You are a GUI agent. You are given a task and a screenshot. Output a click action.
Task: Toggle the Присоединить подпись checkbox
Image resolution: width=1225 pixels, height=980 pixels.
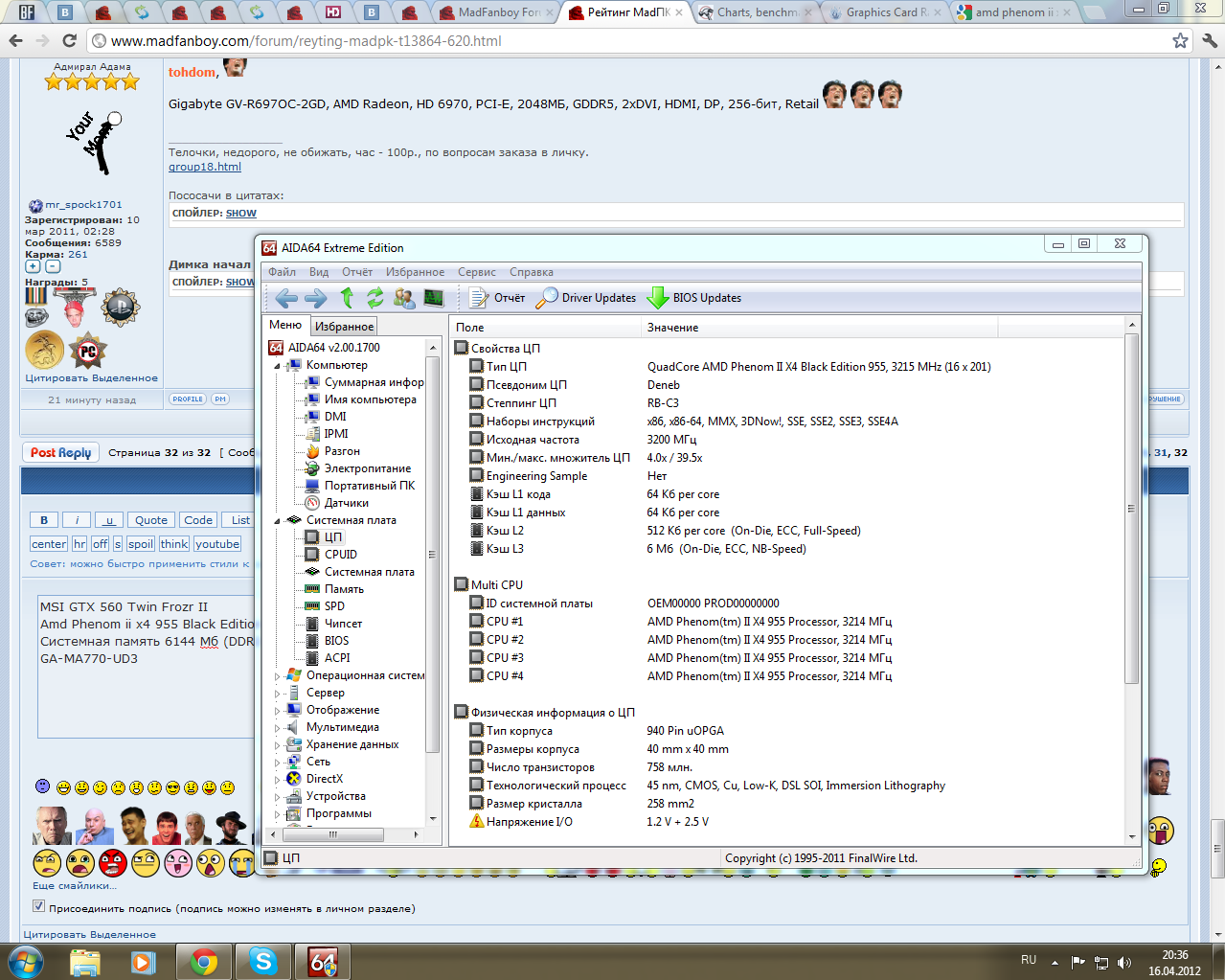coord(39,906)
